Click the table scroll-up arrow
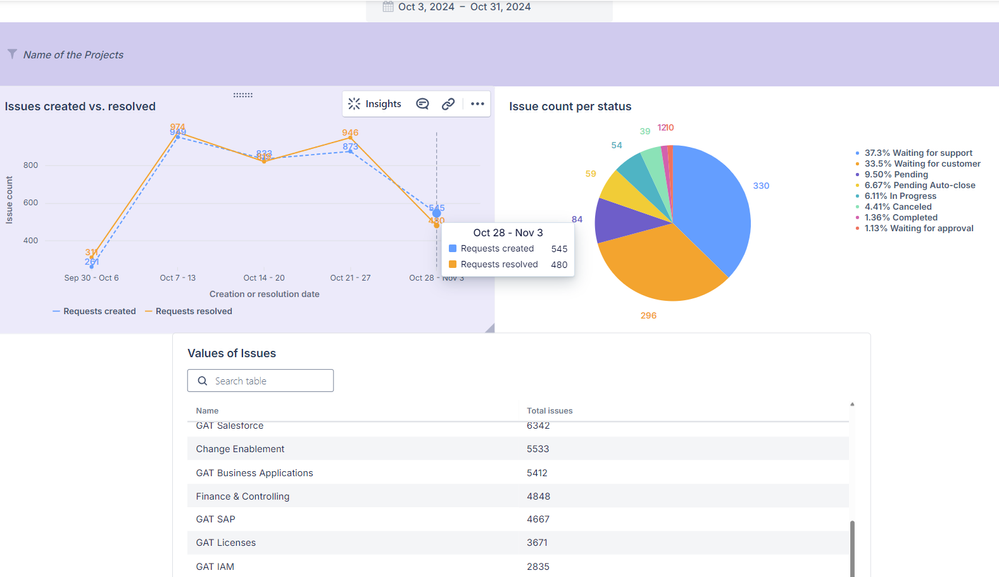Screen dimensions: 999x577 852,404
